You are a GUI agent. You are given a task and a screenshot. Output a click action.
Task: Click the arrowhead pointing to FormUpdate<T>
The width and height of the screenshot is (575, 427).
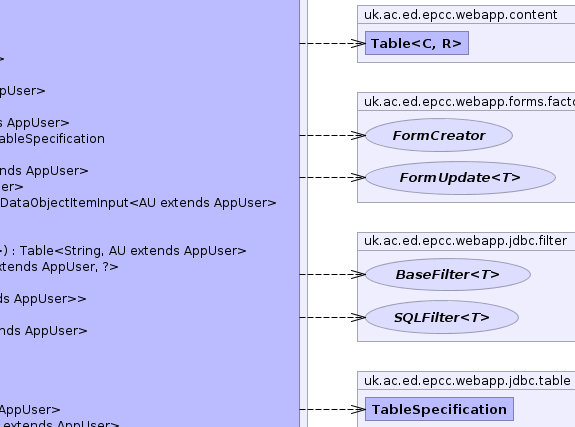click(358, 178)
